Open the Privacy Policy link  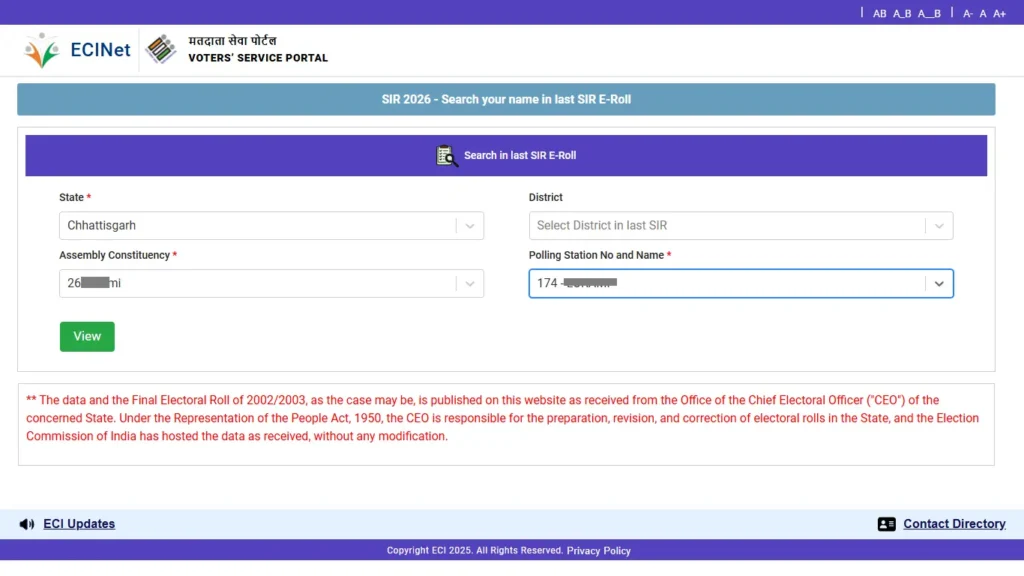598,550
